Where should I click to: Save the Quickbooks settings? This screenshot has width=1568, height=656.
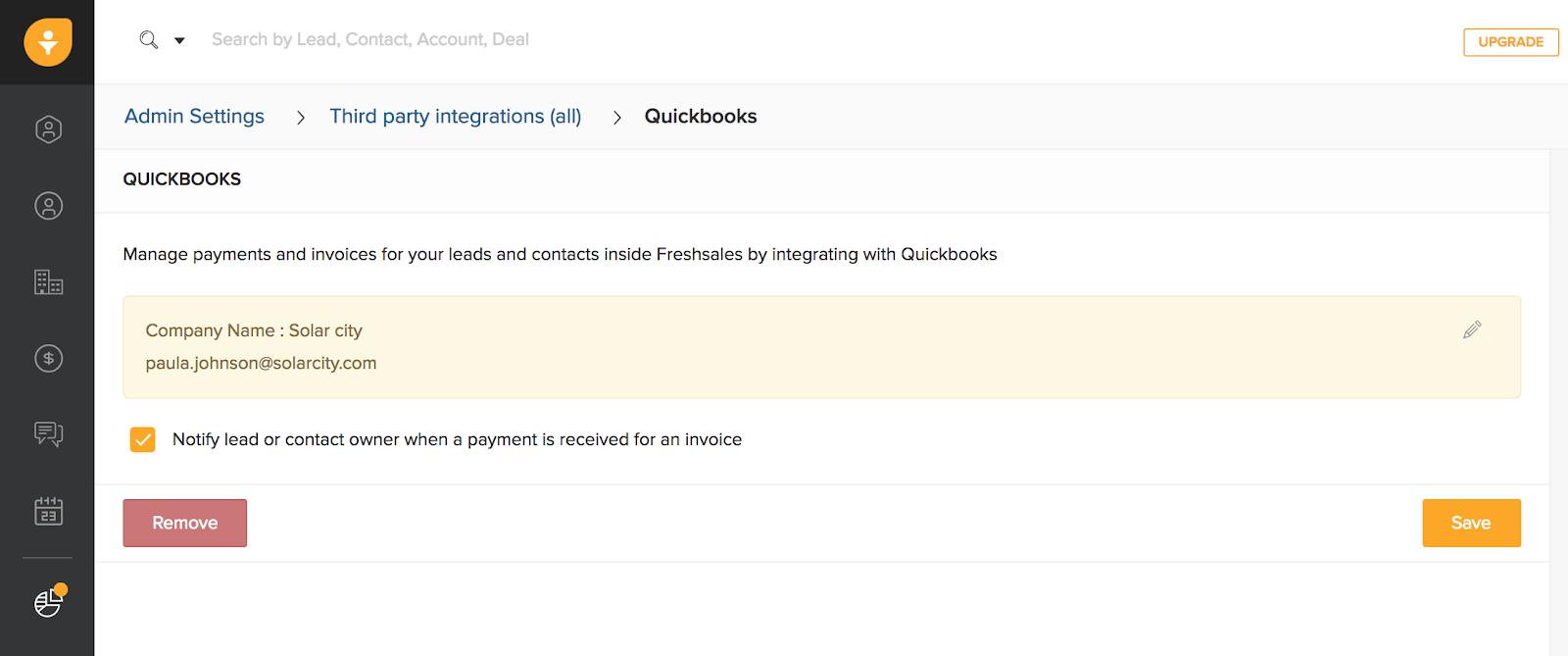(x=1471, y=523)
